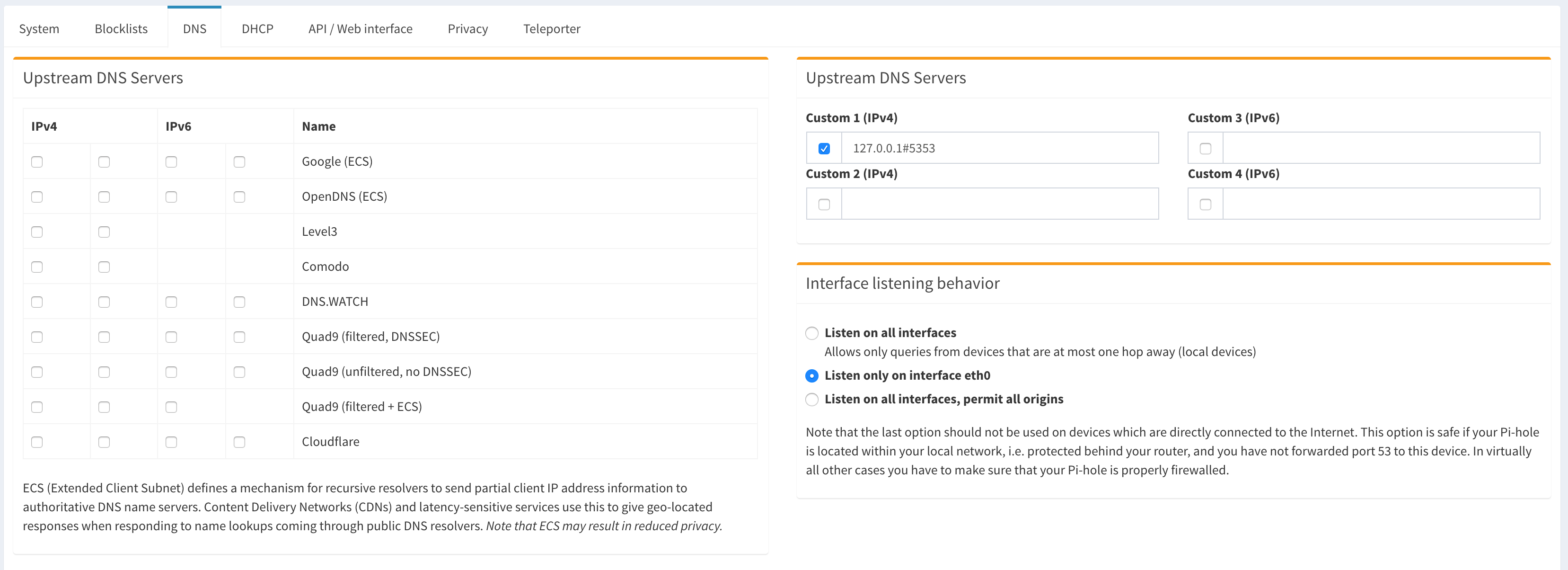
Task: Check the second IPv6 box for Google (ECS)
Action: tap(239, 162)
